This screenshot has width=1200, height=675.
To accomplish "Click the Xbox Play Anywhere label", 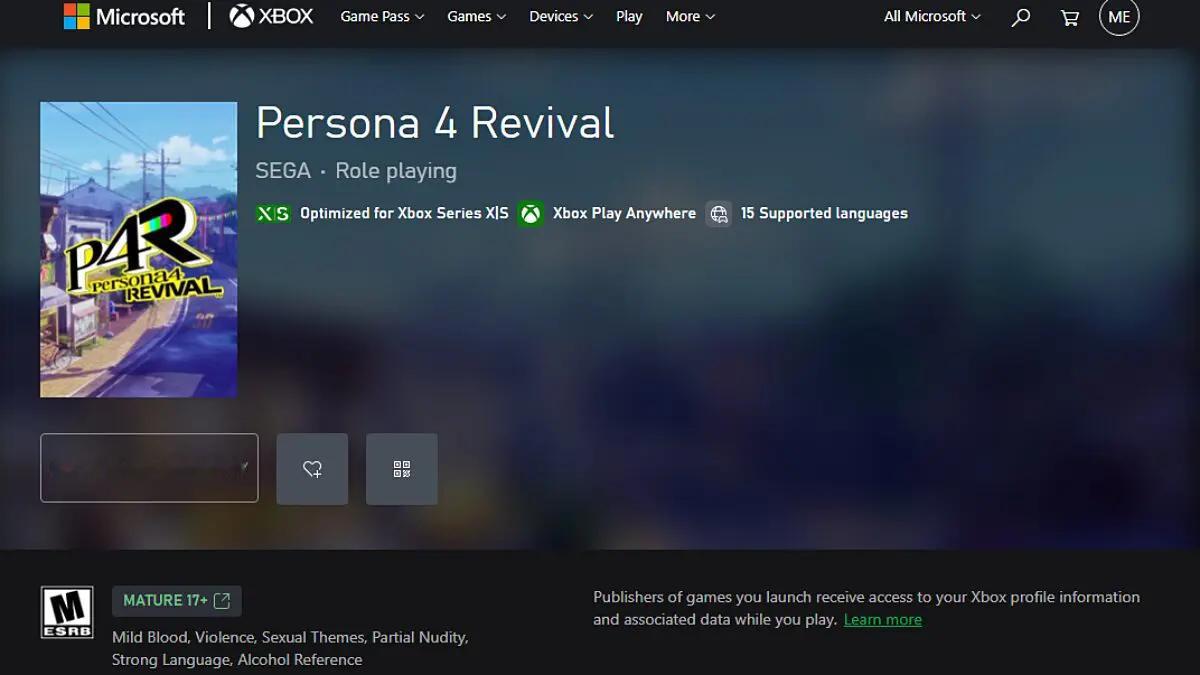I will [x=624, y=213].
